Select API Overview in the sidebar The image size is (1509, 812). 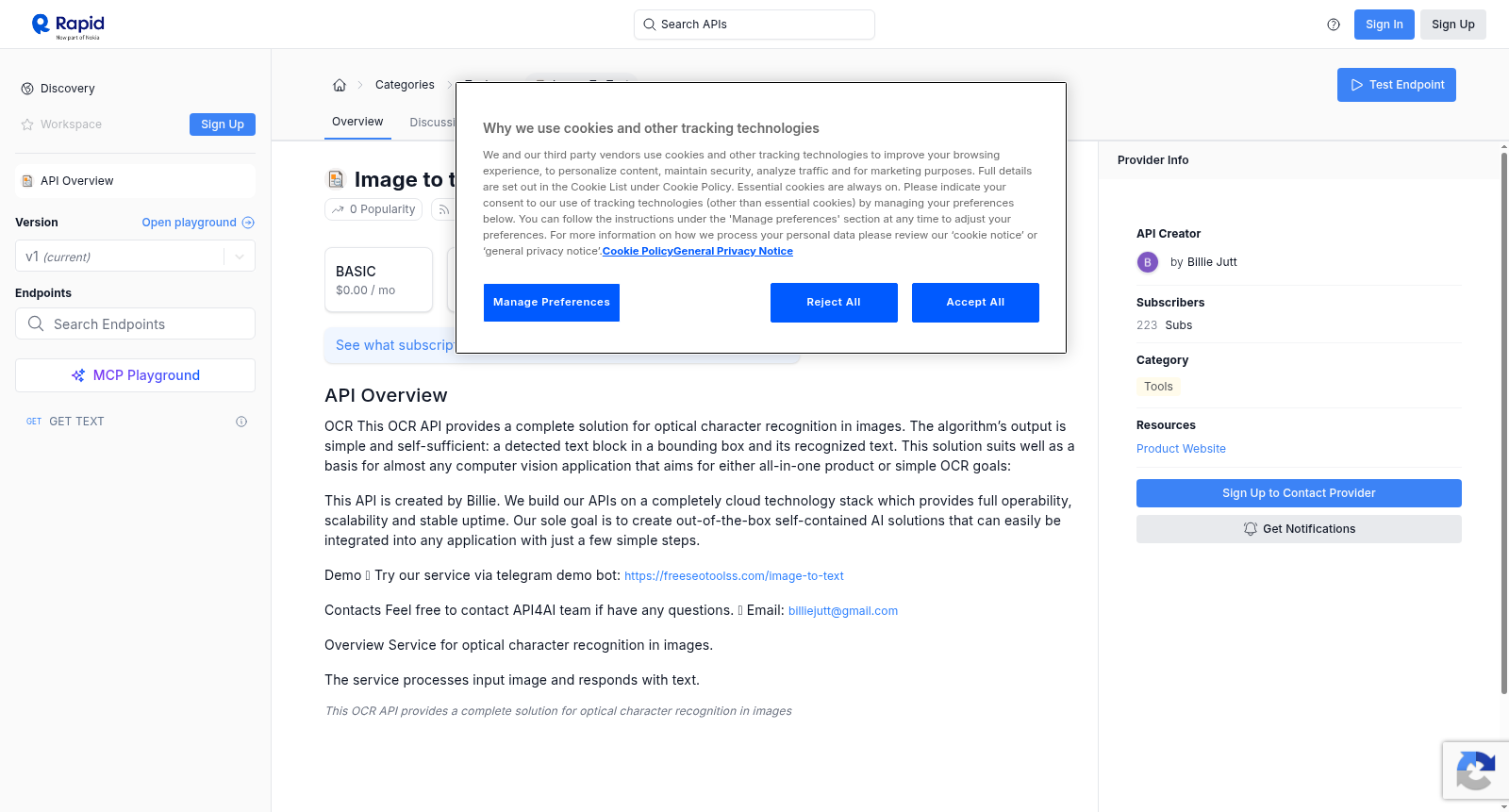[135, 181]
